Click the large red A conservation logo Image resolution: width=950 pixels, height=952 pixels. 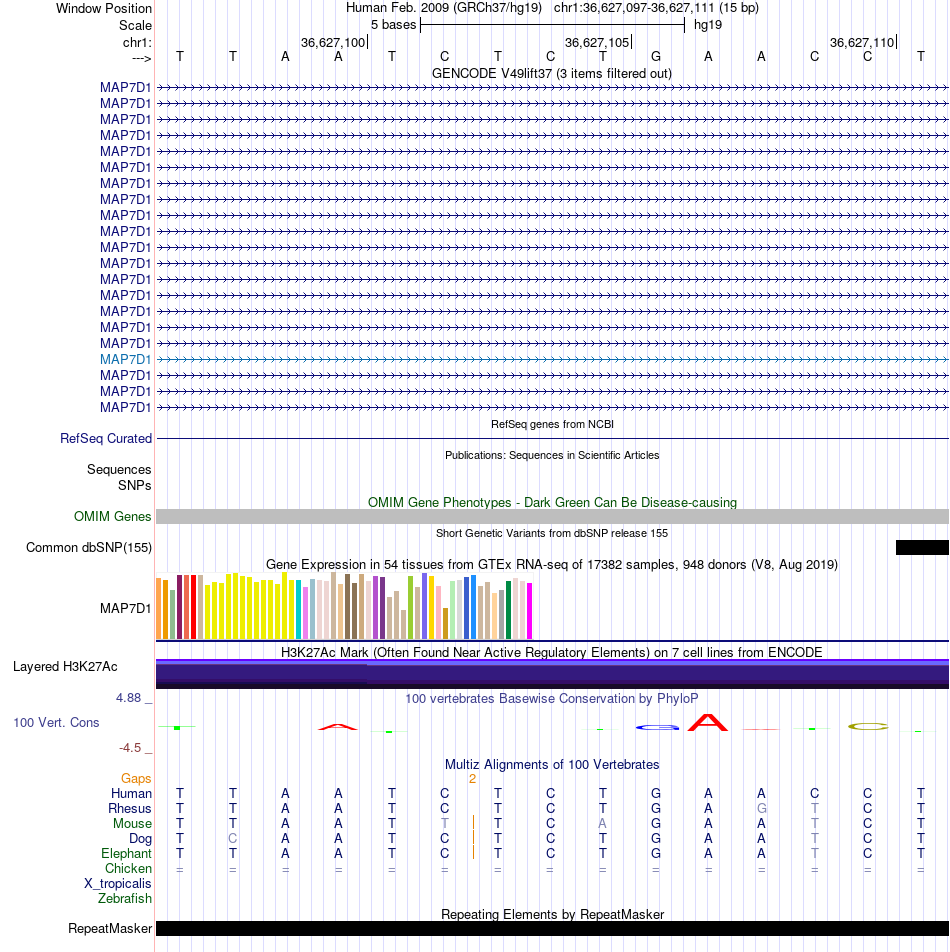tap(708, 722)
